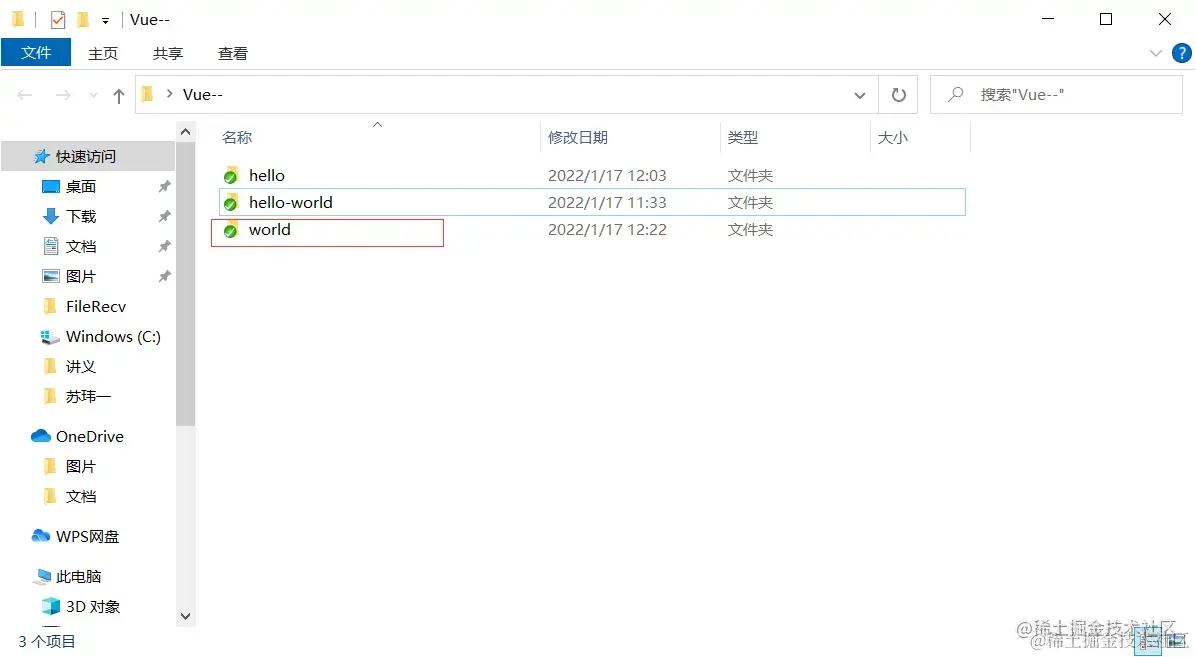Open FileRecv folder in sidebar

(95, 306)
